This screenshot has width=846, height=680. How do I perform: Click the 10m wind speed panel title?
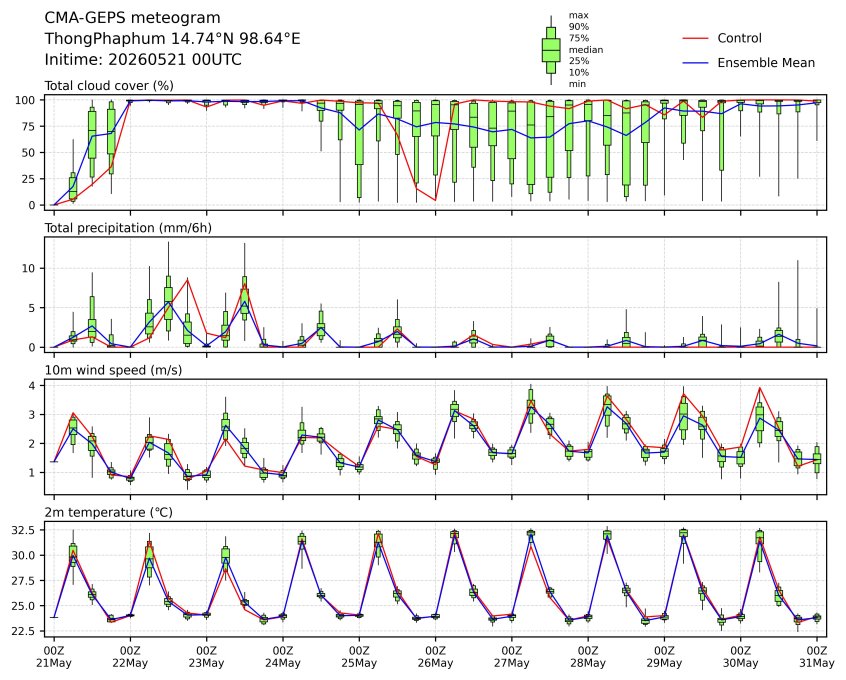click(x=113, y=370)
